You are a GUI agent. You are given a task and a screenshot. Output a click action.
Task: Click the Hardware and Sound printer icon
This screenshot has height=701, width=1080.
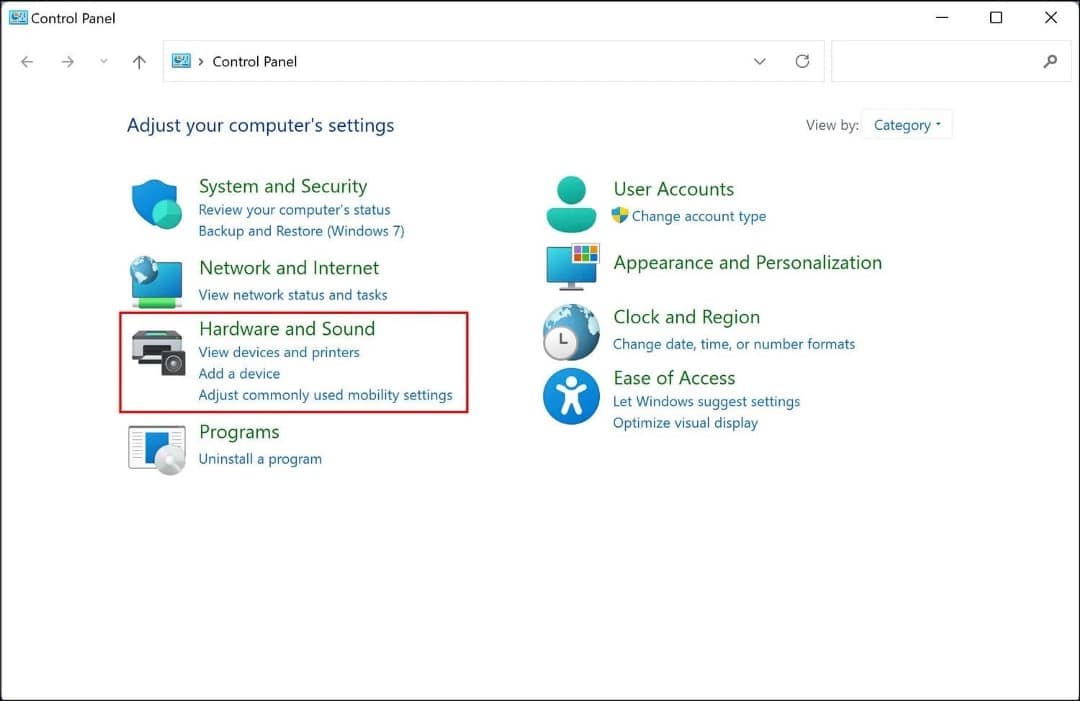156,352
